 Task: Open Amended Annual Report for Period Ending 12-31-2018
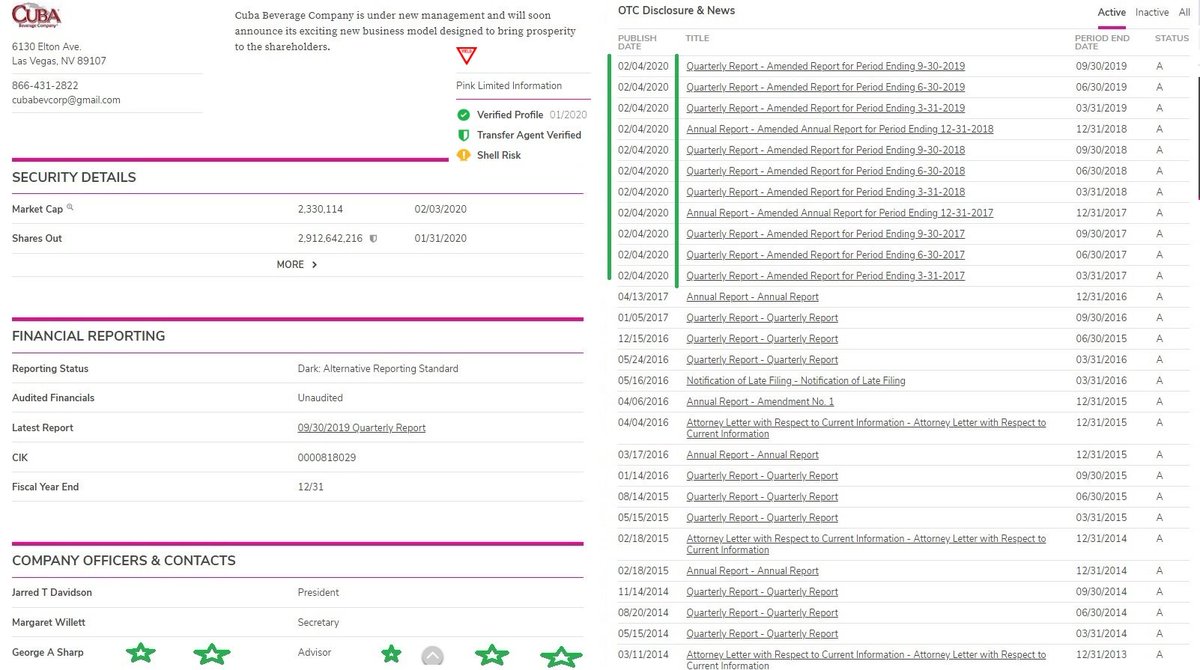pyautogui.click(x=840, y=129)
